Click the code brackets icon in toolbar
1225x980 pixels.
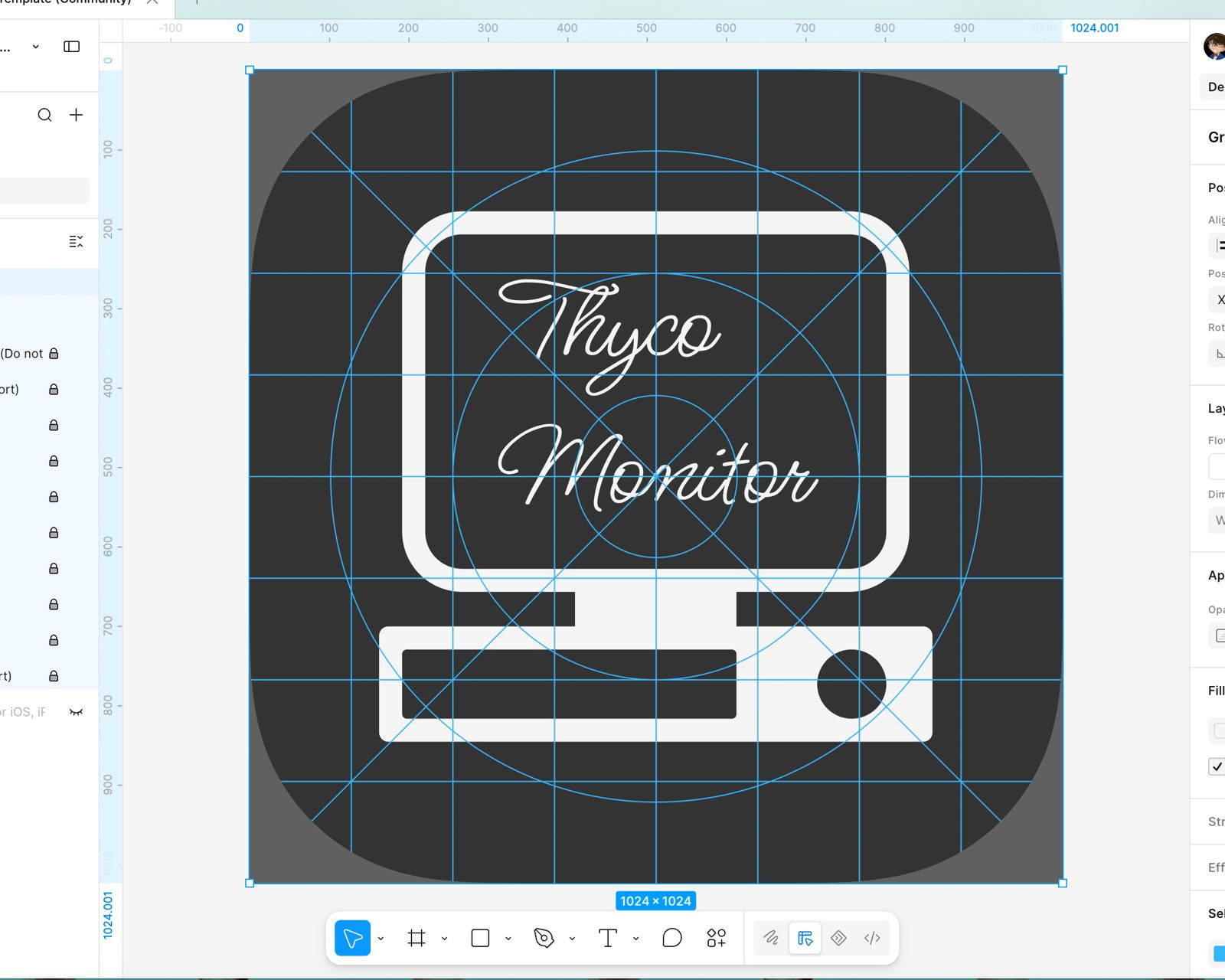(872, 938)
